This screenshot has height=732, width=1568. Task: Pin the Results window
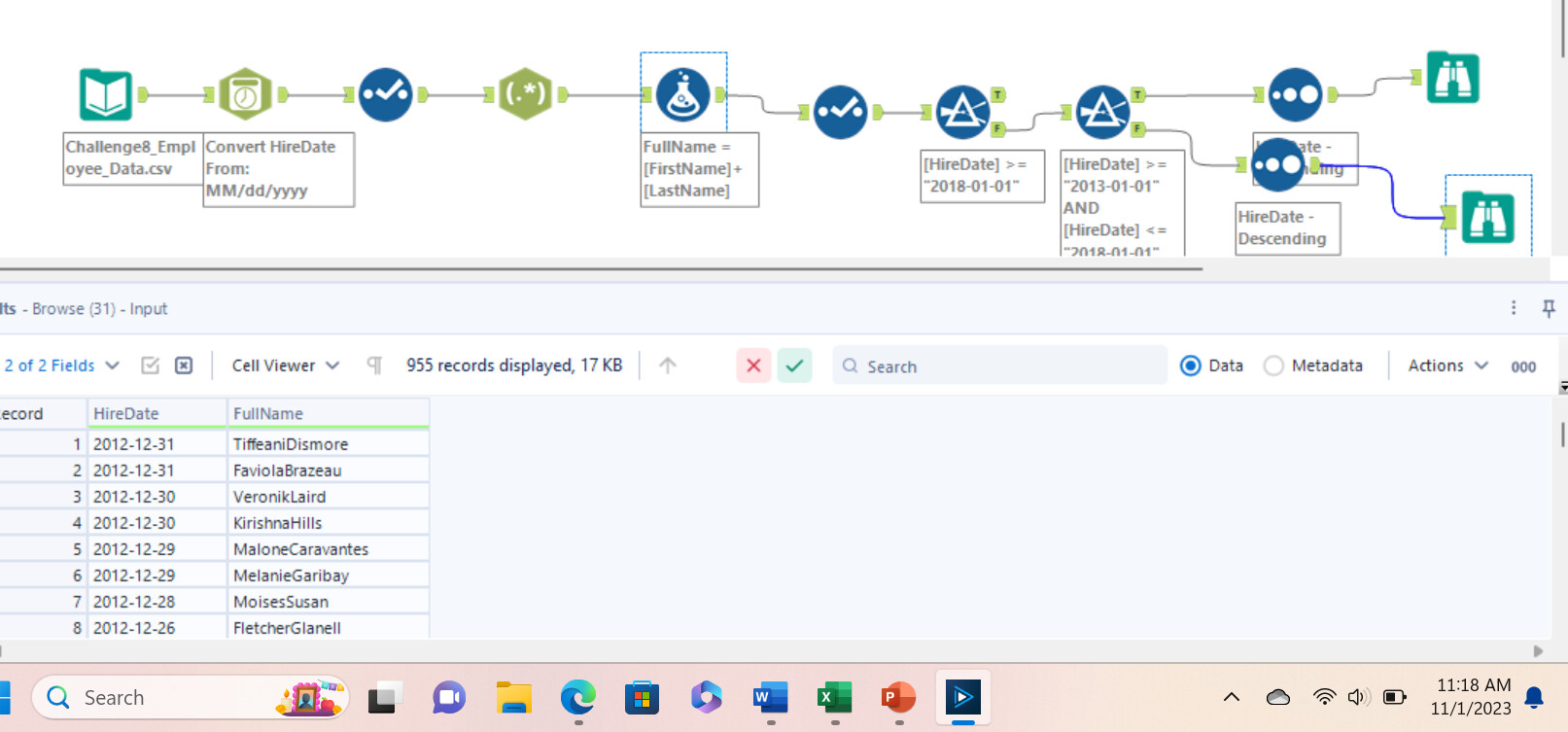(1549, 308)
